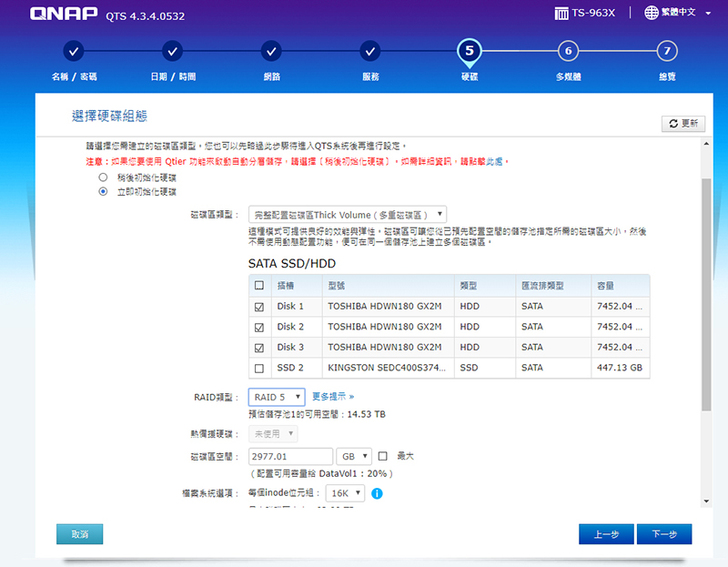Click the globe language icon in header
This screenshot has width=728, height=567.
tap(651, 13)
